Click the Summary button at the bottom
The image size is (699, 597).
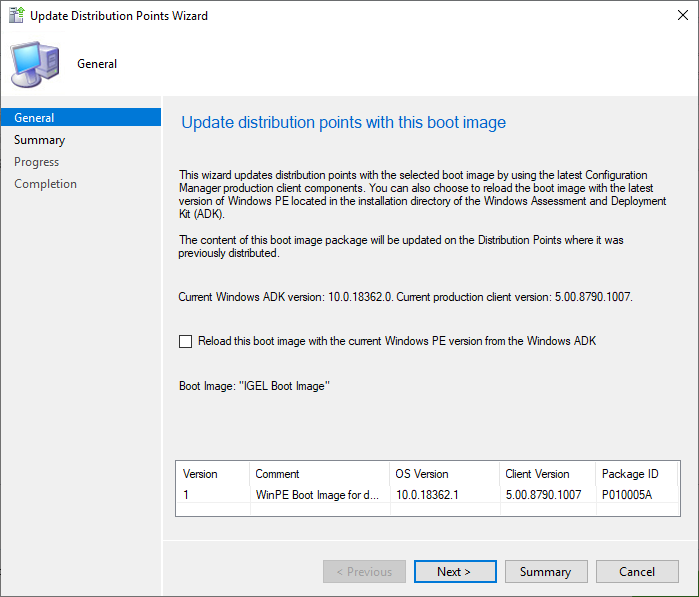pos(545,572)
